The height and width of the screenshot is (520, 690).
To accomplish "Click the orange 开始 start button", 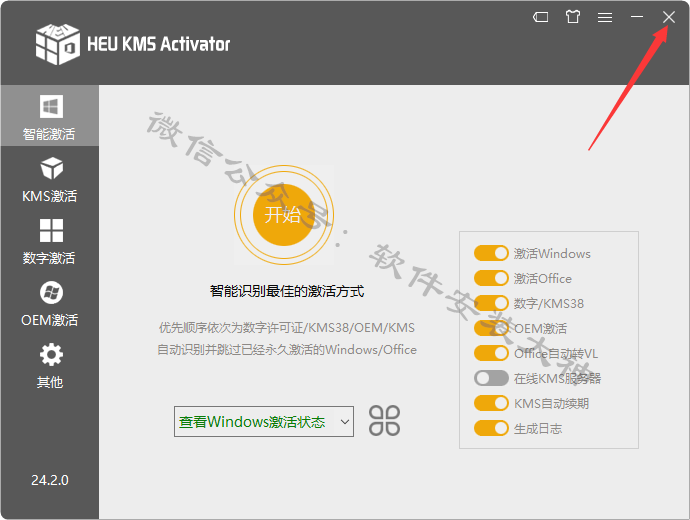I will pos(284,215).
